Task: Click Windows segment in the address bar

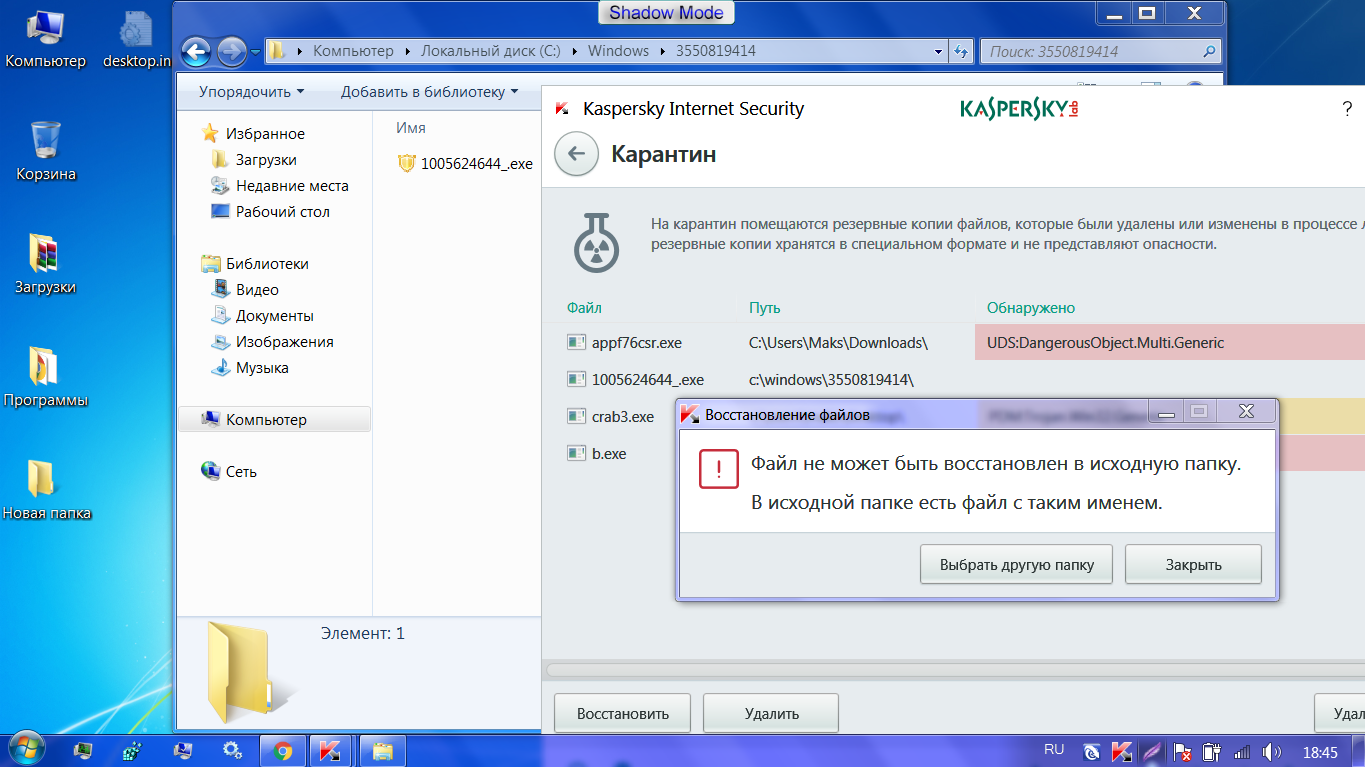Action: pyautogui.click(x=618, y=51)
